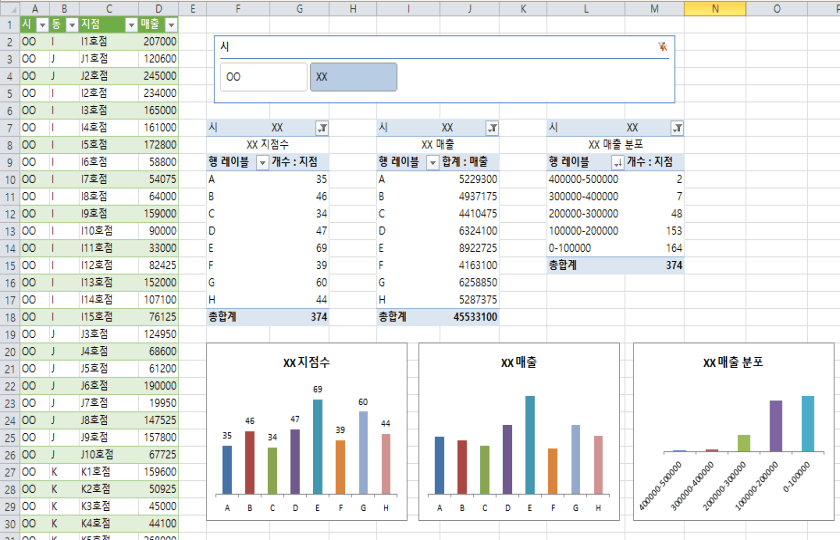Image resolution: width=840 pixels, height=540 pixels.
Task: Open the XX 지점수 pivot 시 filter icon
Action: 321,128
